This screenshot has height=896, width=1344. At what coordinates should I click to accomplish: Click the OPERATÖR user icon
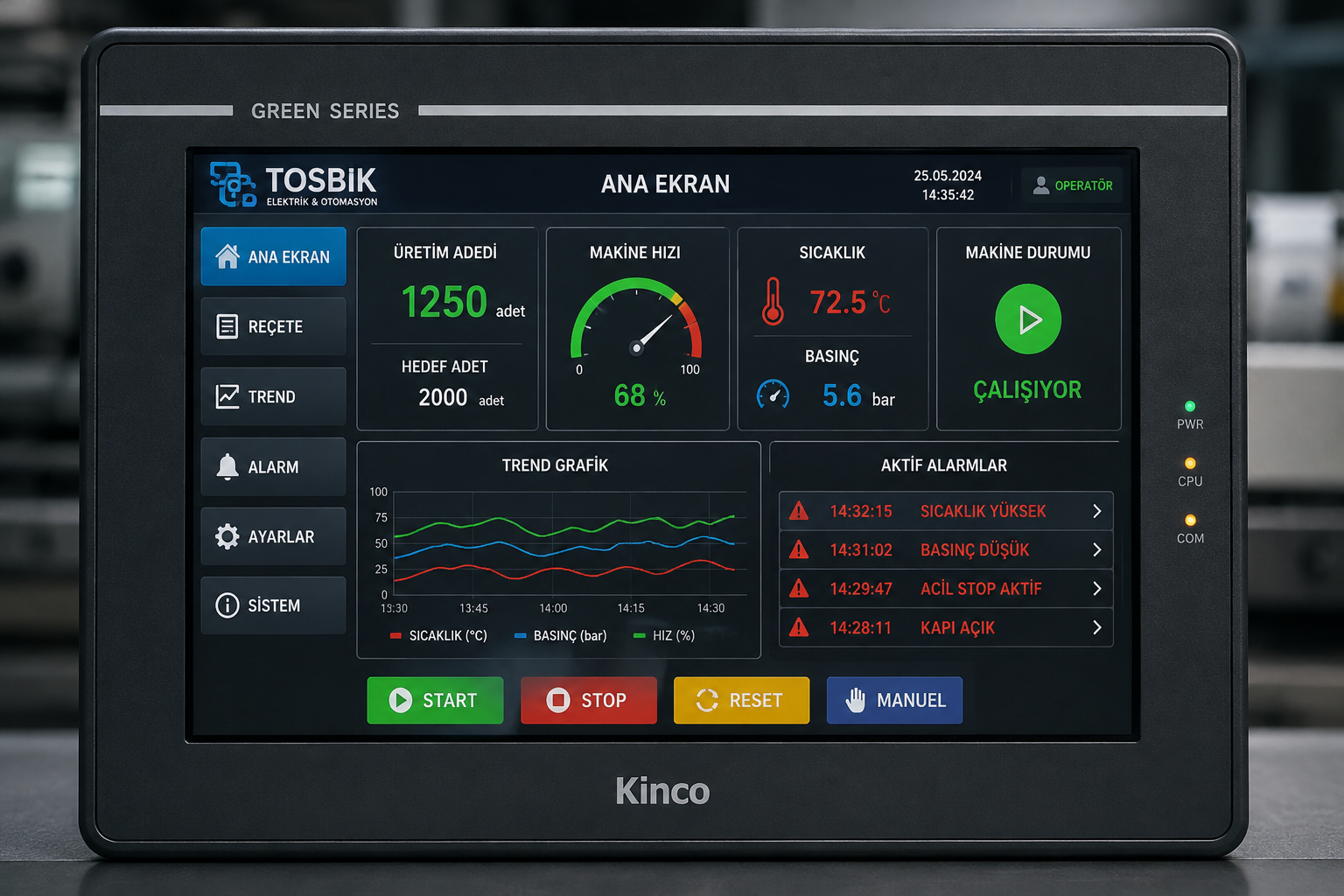1041,185
